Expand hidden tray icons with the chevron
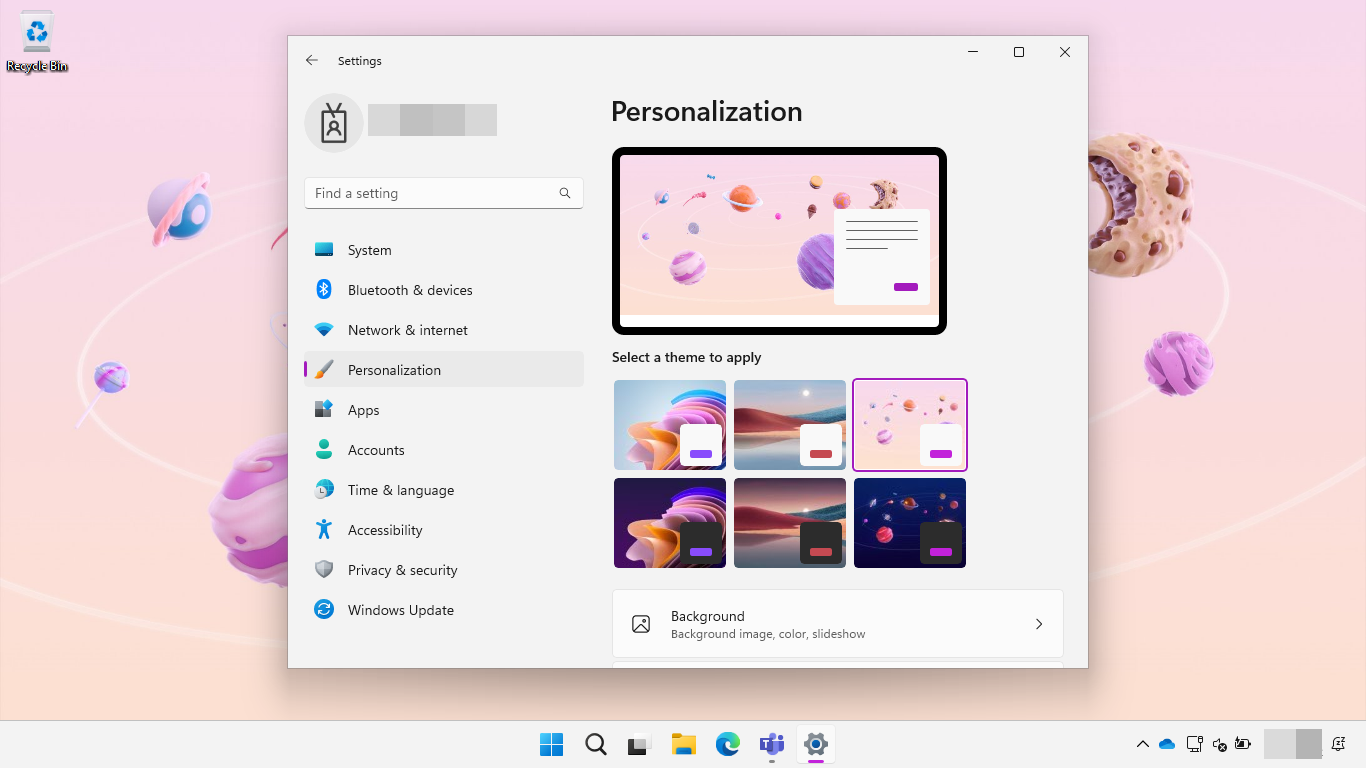The width and height of the screenshot is (1366, 768). (1141, 744)
